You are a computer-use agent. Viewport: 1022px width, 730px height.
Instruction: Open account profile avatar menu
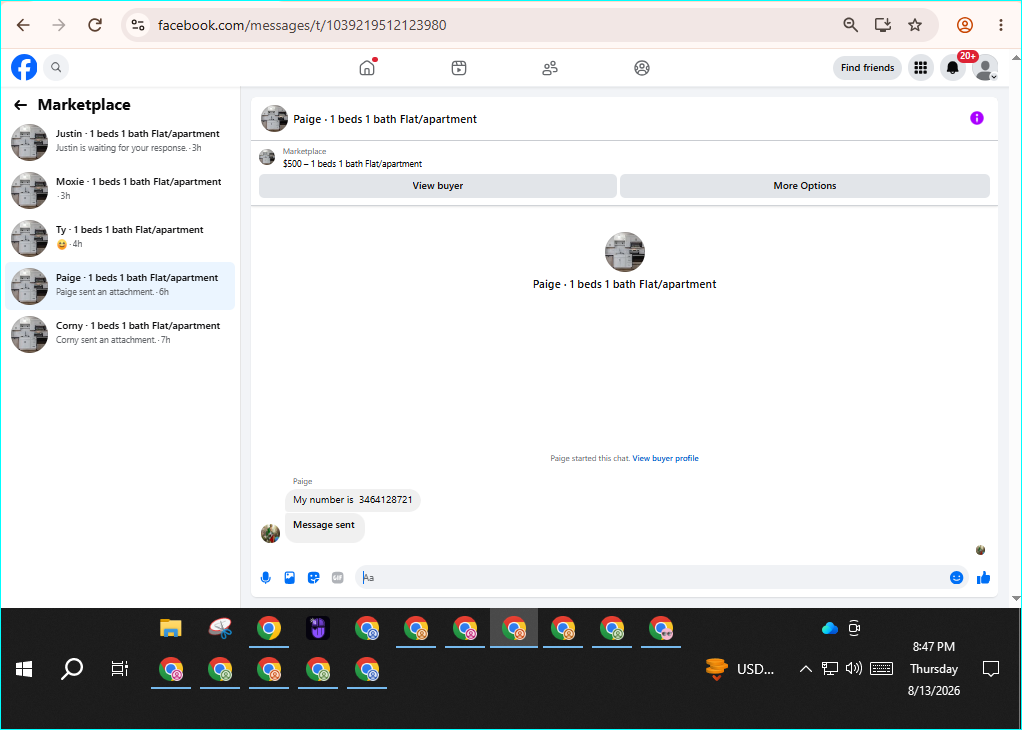[985, 68]
